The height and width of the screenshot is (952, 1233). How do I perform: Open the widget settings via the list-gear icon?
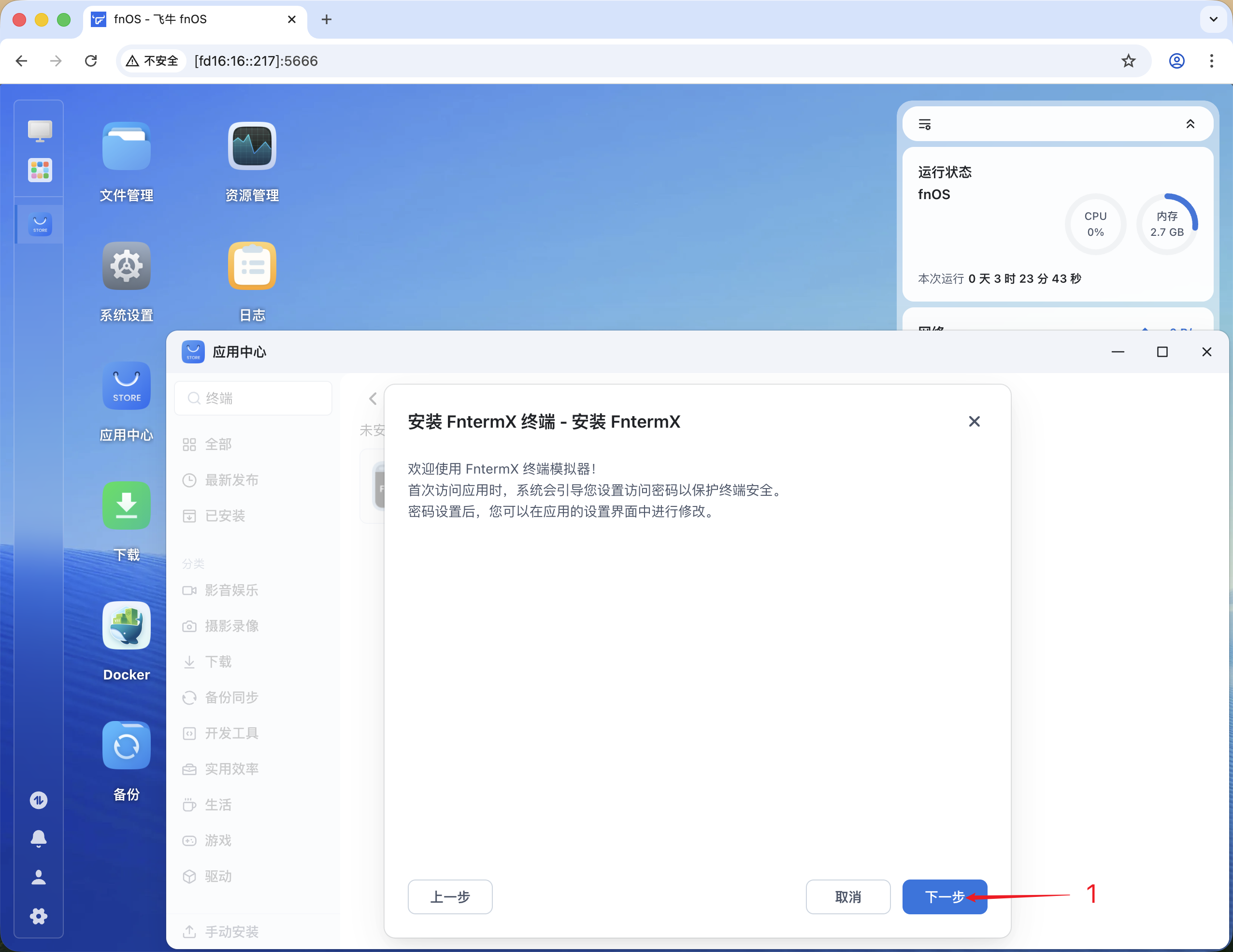925,124
